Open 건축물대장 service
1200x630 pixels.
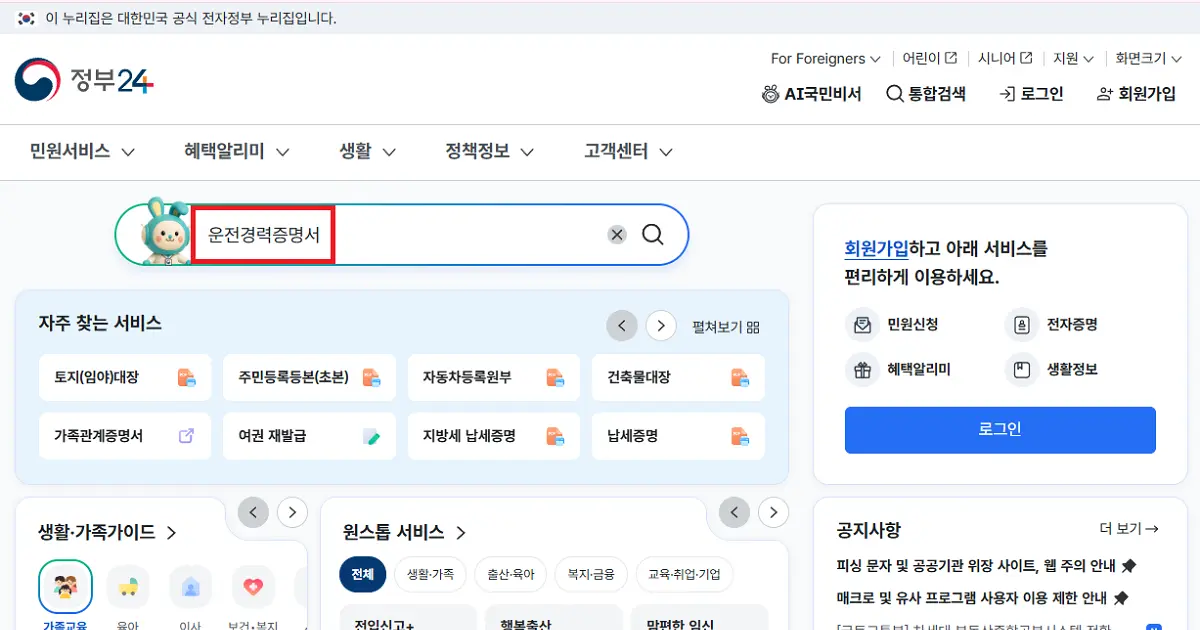click(678, 378)
